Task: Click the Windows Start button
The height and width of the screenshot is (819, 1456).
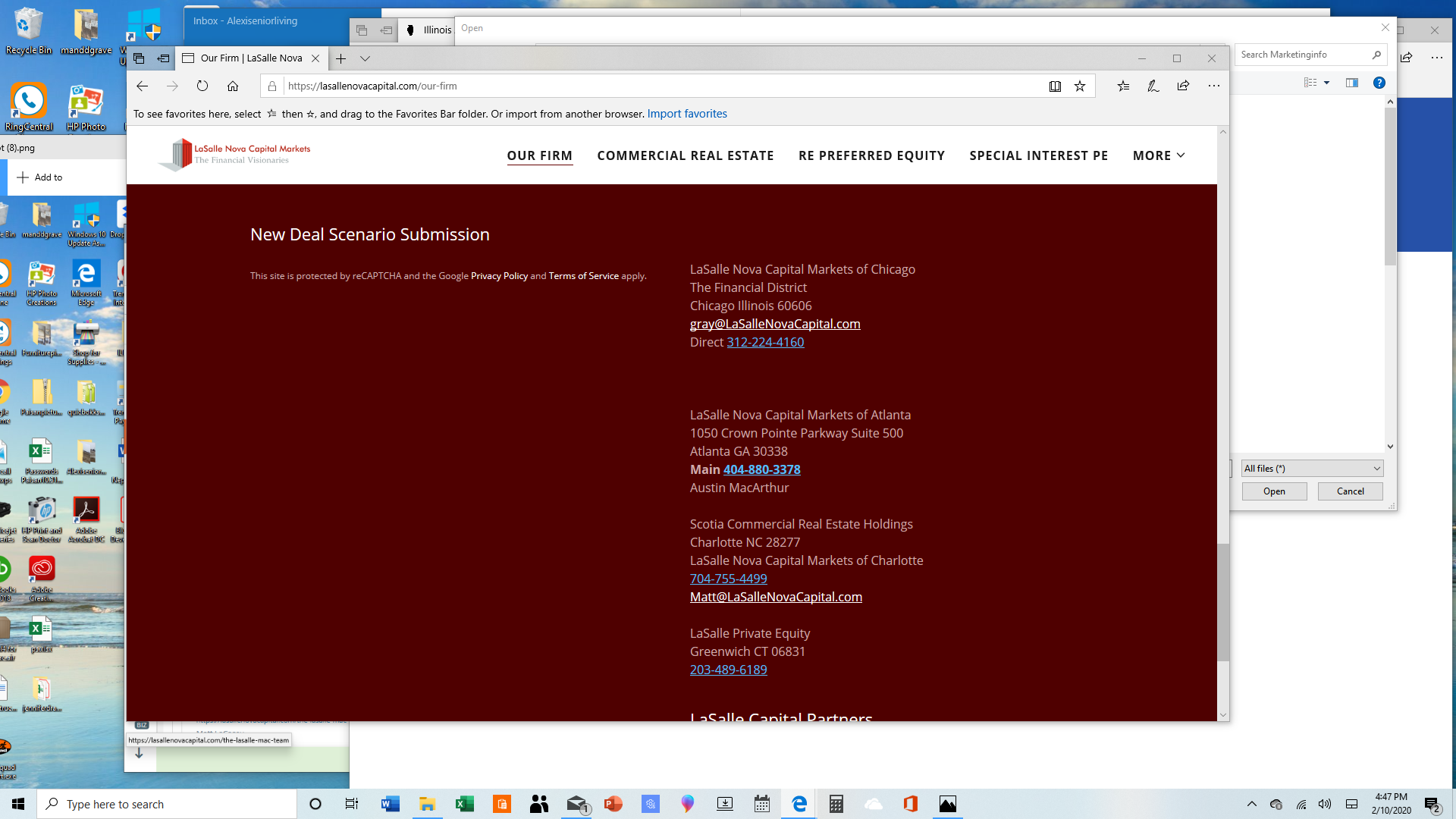Action: coord(18,804)
